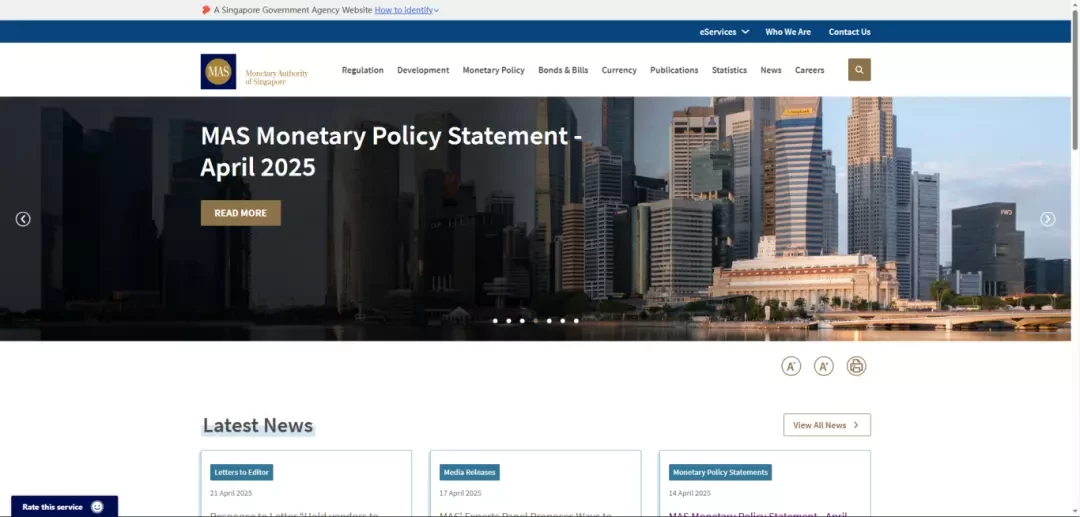Click the Latest News heading
Image resolution: width=1080 pixels, height=517 pixels.
tap(258, 425)
